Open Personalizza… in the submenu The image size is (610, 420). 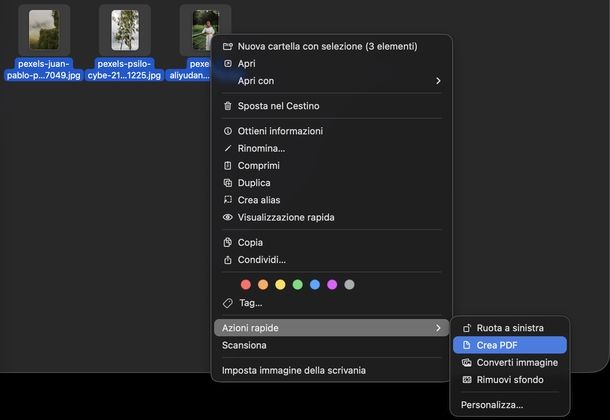[x=510, y=405]
